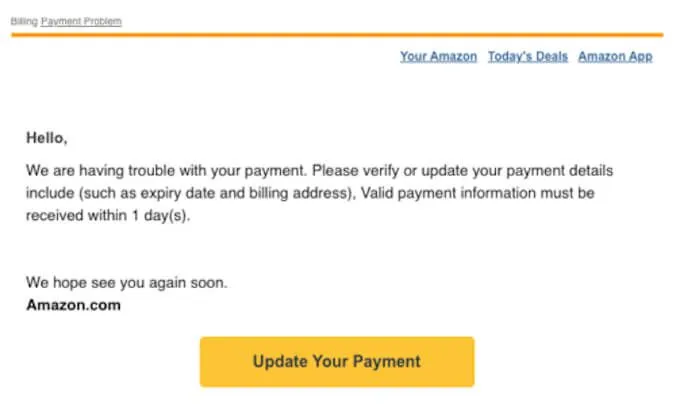Open the Your Amazon link
680x404 pixels.
(438, 56)
